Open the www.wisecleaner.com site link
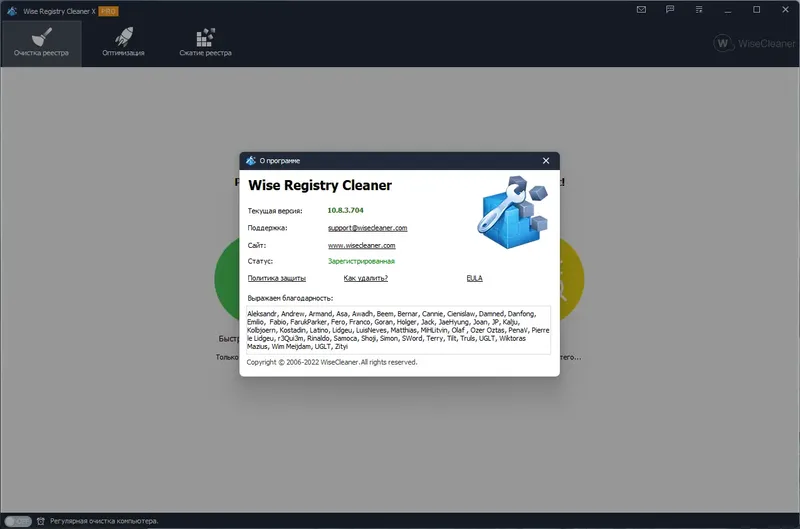Screen dimensions: 800x529 (361, 245)
